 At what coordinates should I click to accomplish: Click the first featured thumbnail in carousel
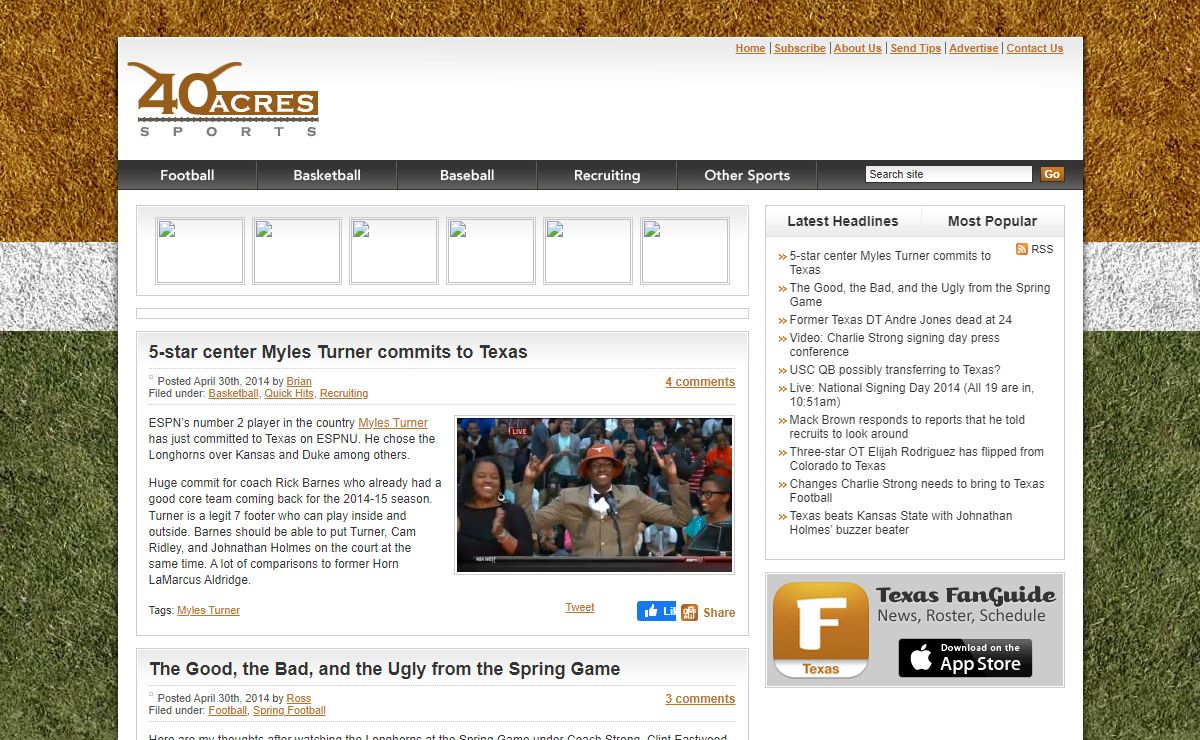pos(200,251)
